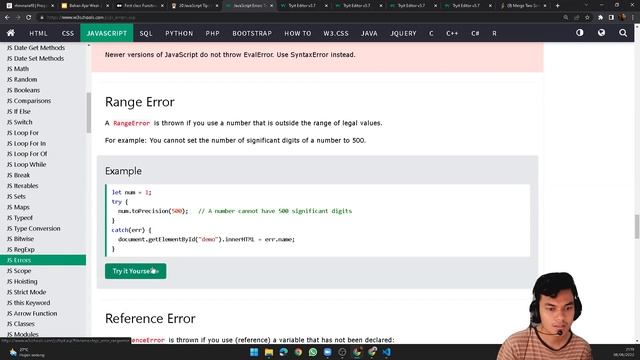The width and height of the screenshot is (640, 360).
Task: Open W3.CSS tutorial menu
Action: click(x=336, y=33)
